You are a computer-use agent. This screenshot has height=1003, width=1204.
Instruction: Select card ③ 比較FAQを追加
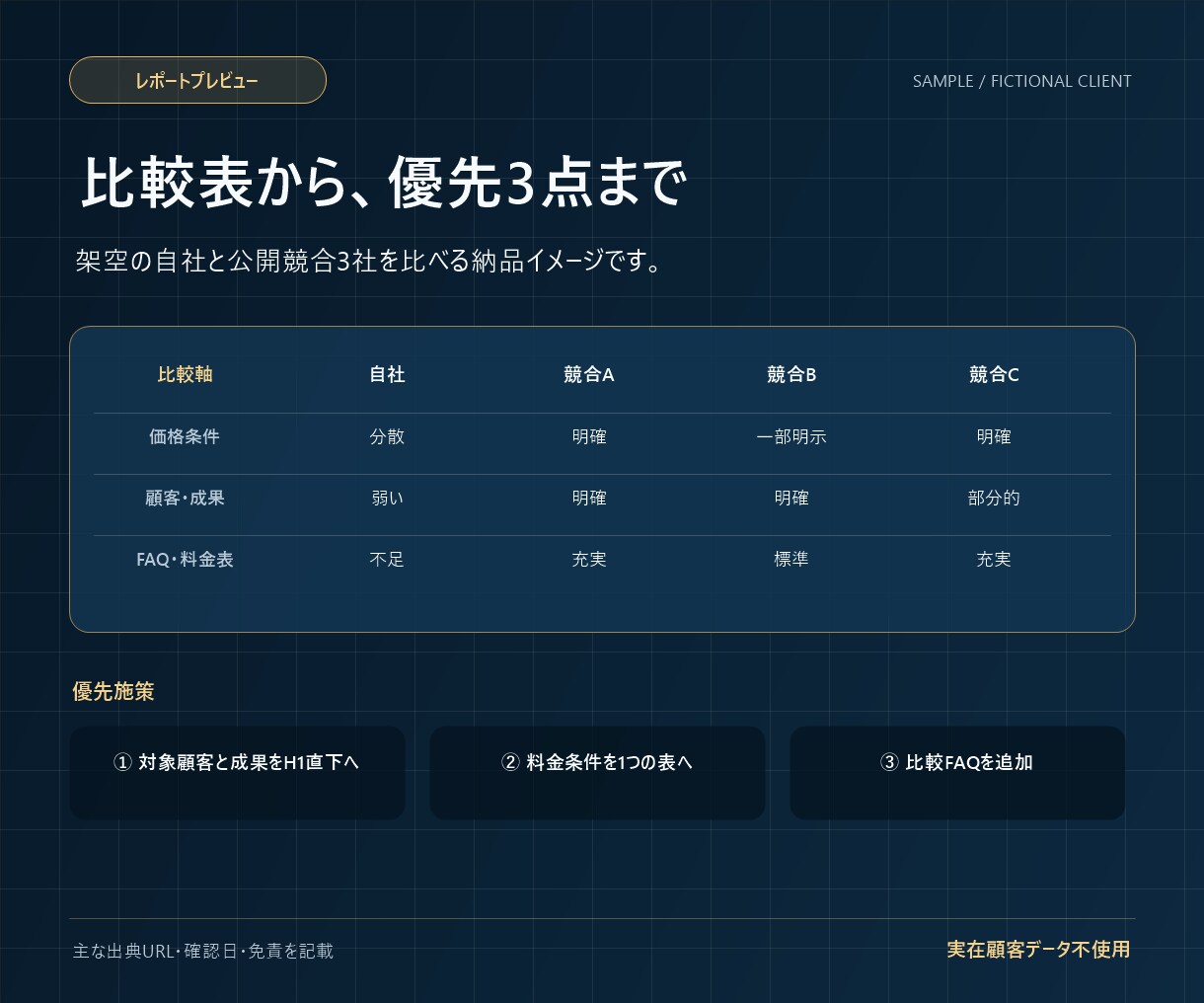pos(957,773)
